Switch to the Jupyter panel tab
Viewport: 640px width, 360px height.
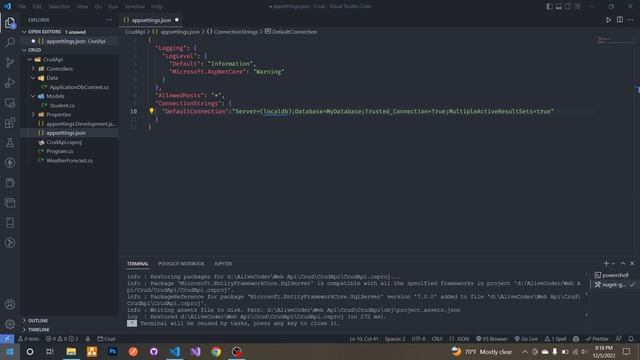223,264
